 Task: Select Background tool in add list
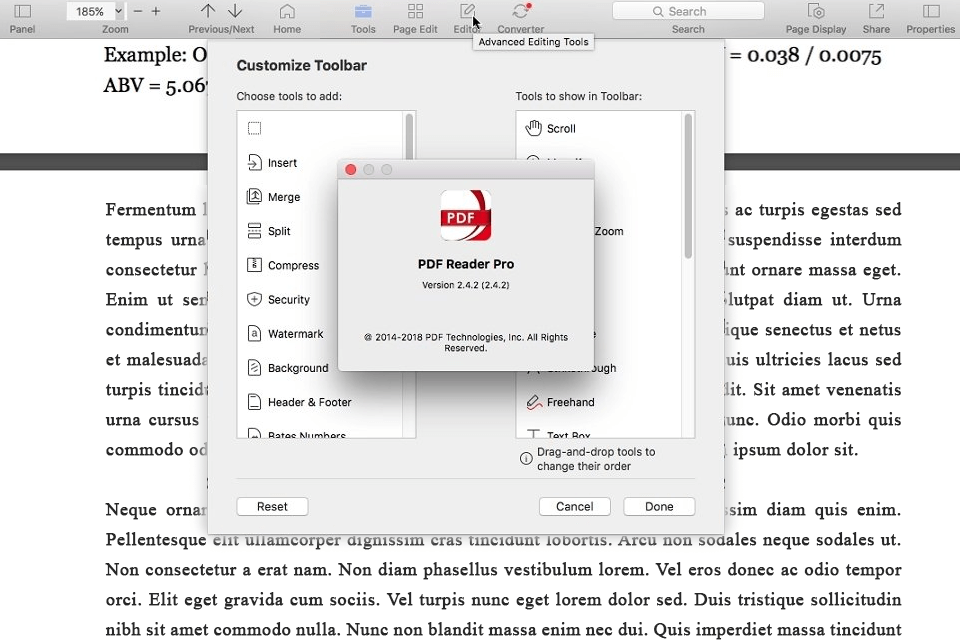click(x=319, y=368)
